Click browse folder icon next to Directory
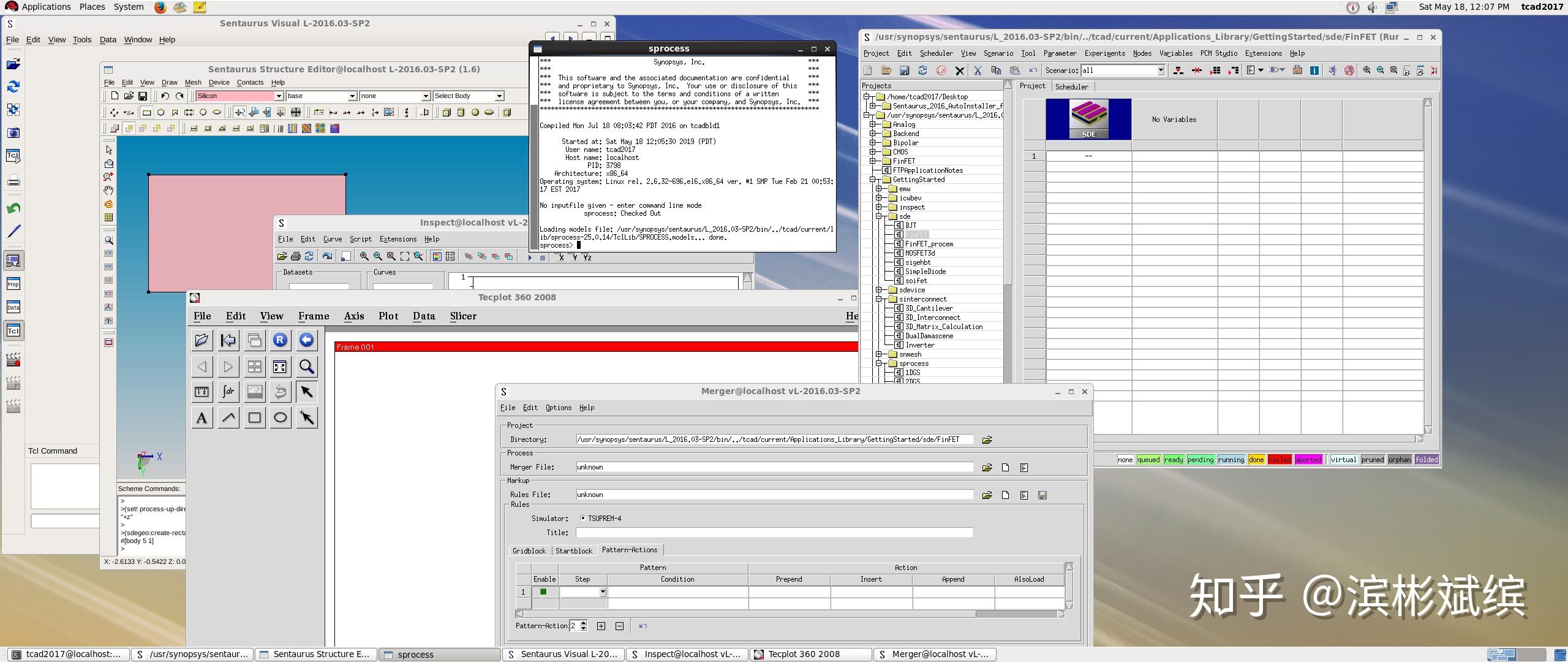The height and width of the screenshot is (662, 1568). [x=987, y=440]
